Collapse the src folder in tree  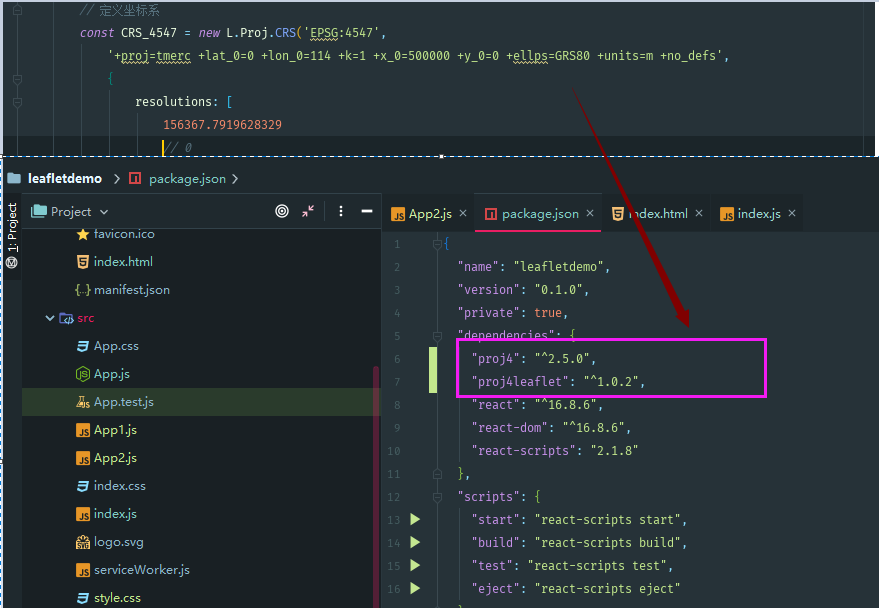(x=50, y=318)
